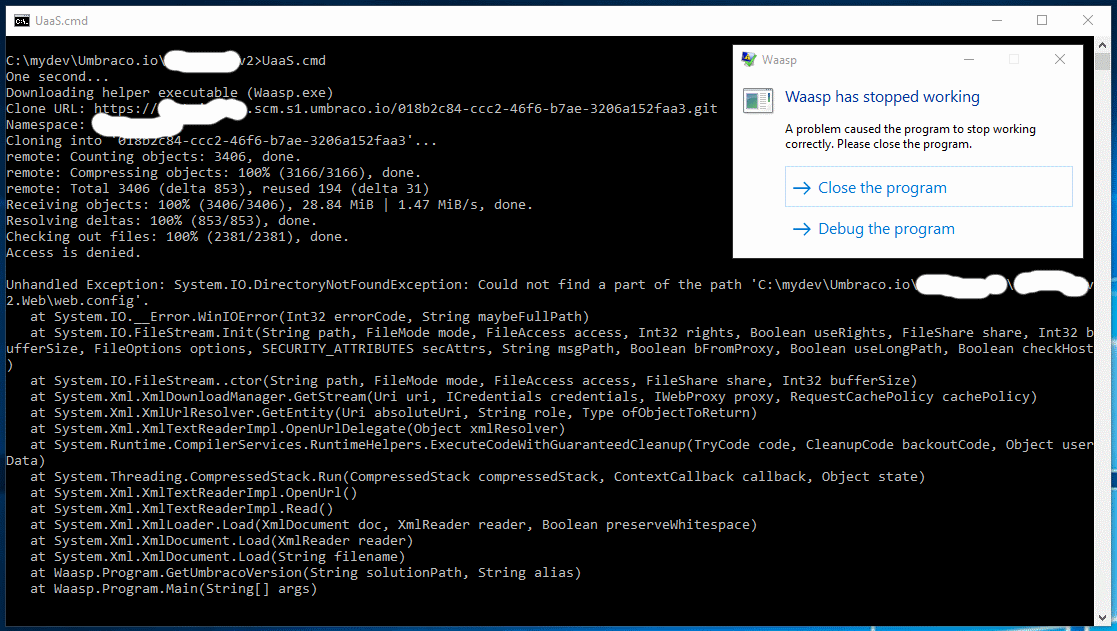Click the 'RuntimeHelpers.ExecuteCodeWithGuaranteedCleanup' stack line
Image resolution: width=1117 pixels, height=631 pixels.
(x=549, y=453)
